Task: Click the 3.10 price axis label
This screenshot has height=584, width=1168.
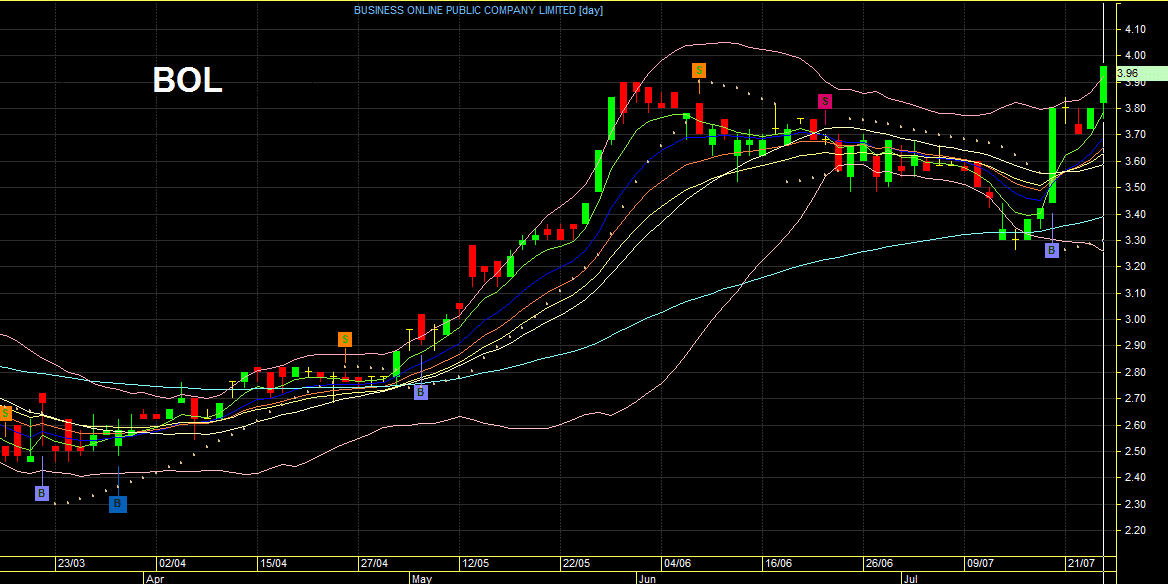Action: [1136, 293]
